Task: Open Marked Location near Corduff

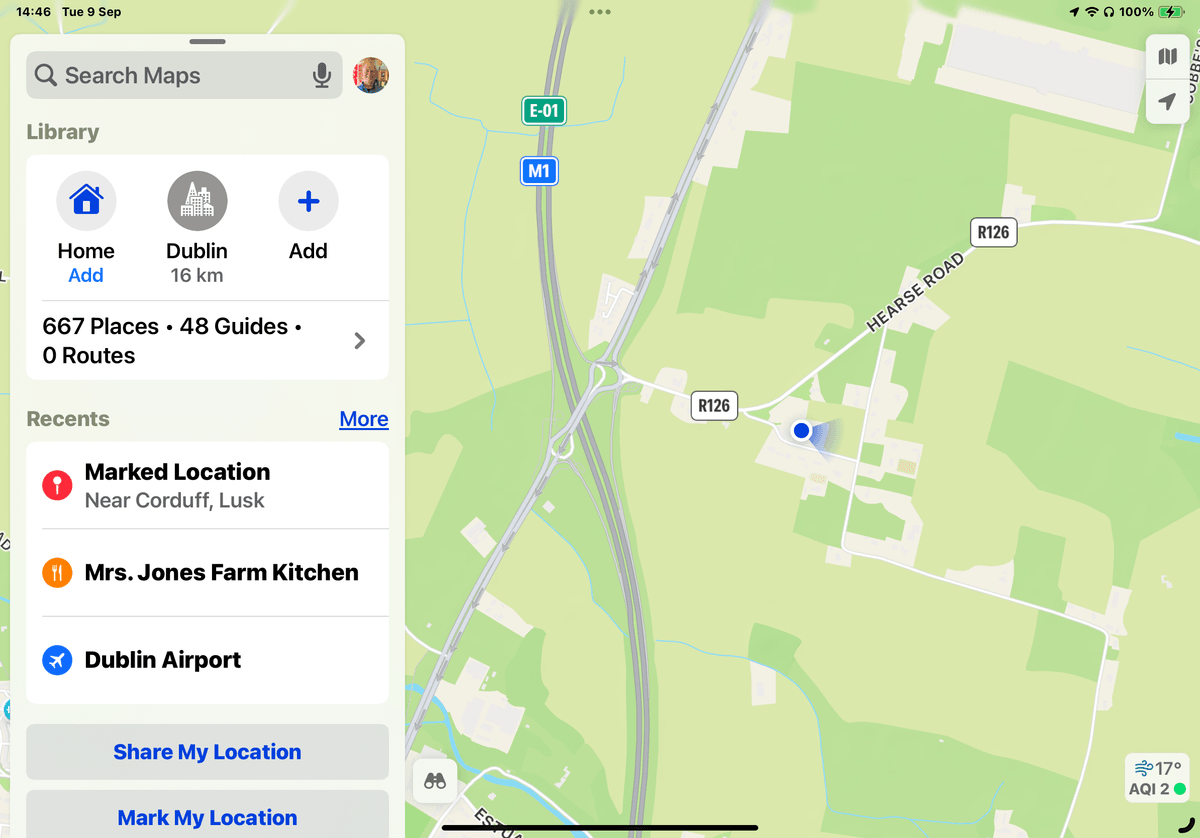Action: (207, 486)
